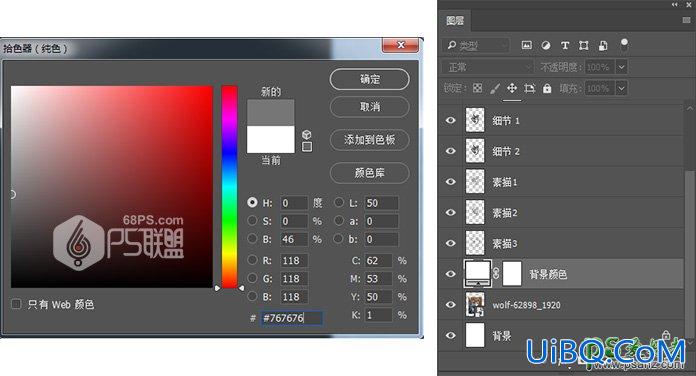Click the C cyan field 62
696x376 pixels.
click(379, 261)
